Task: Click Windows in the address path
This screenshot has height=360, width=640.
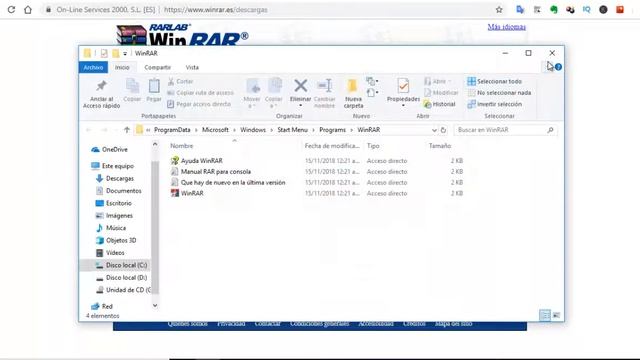Action: pyautogui.click(x=253, y=130)
